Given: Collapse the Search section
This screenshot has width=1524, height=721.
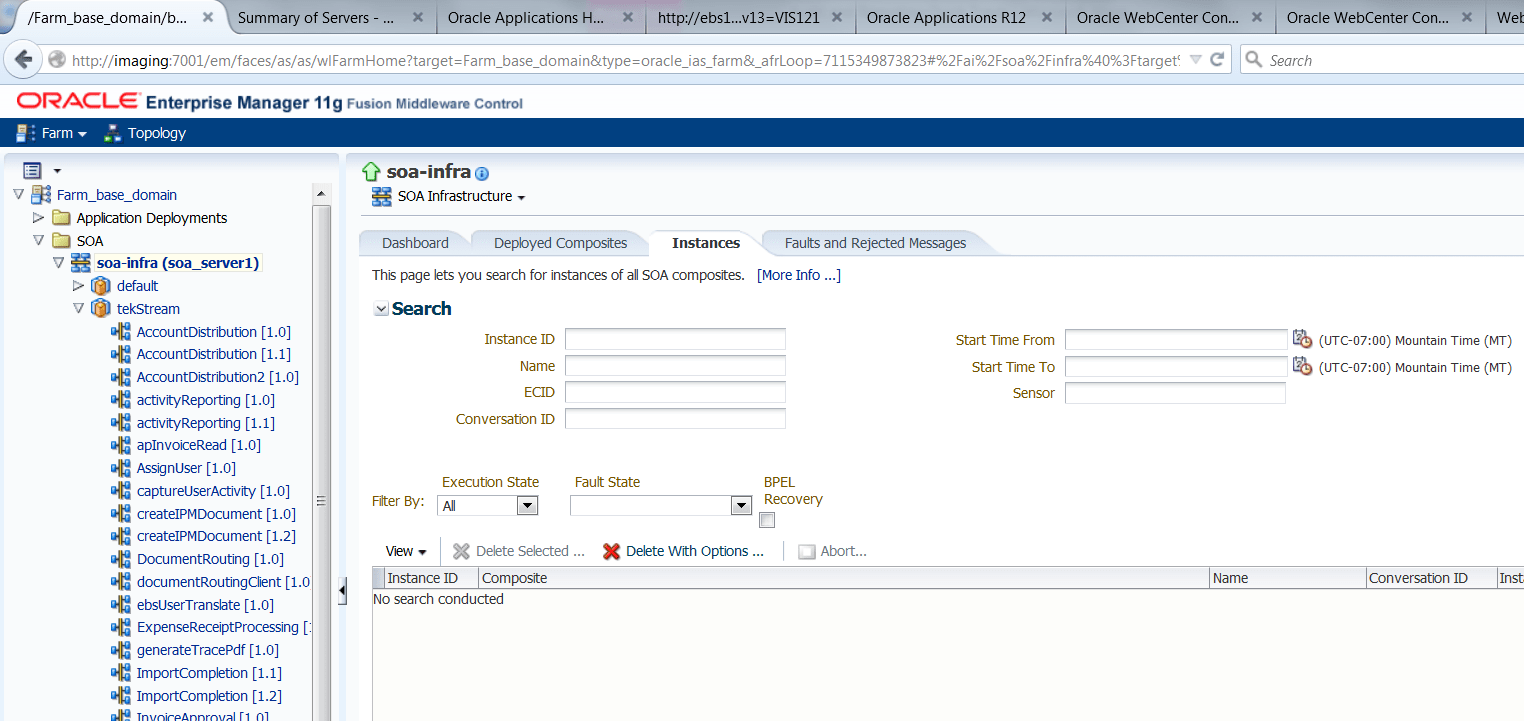Looking at the screenshot, I should 381,309.
